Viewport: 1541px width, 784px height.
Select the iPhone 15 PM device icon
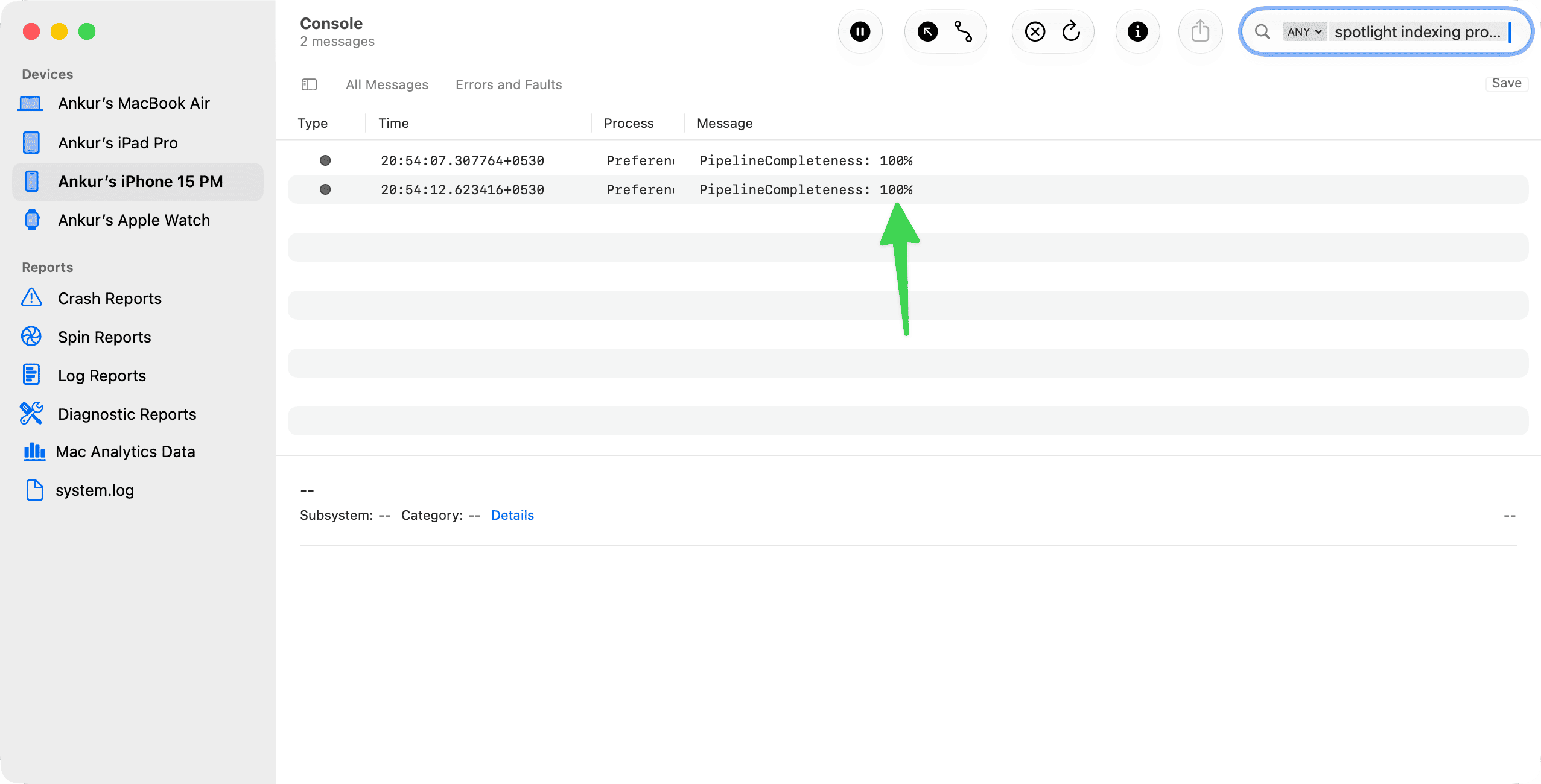32,182
